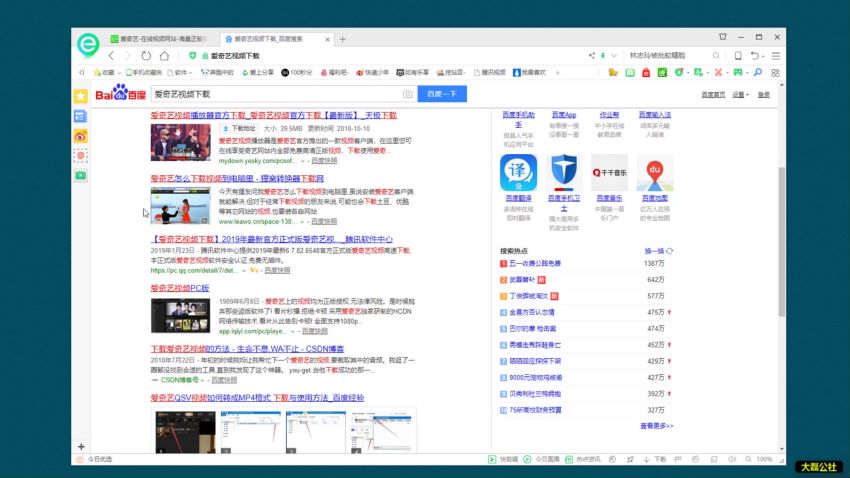Open the Baidu Maps icon

655,172
